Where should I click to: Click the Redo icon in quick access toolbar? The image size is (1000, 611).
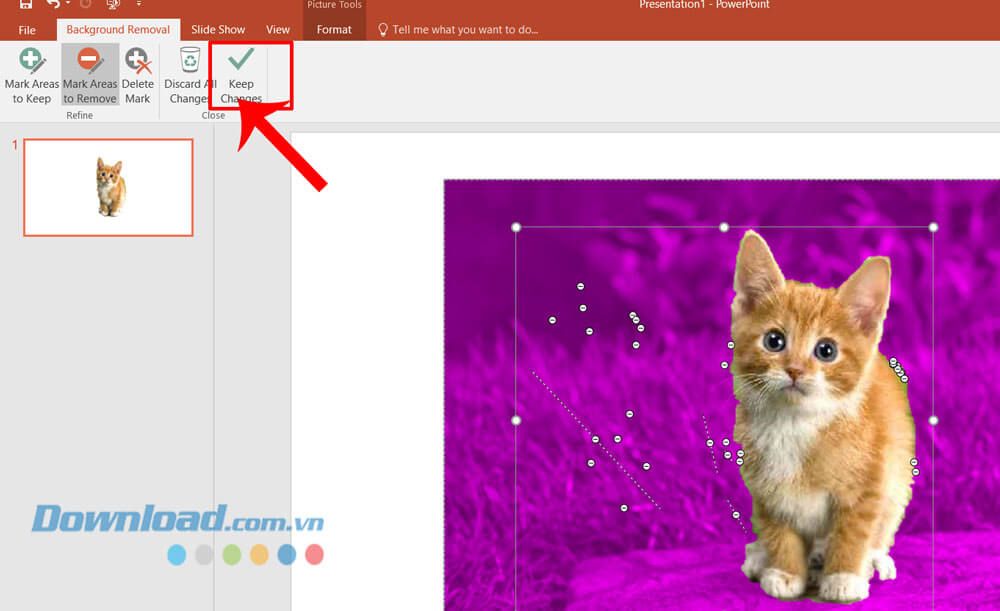click(85, 4)
